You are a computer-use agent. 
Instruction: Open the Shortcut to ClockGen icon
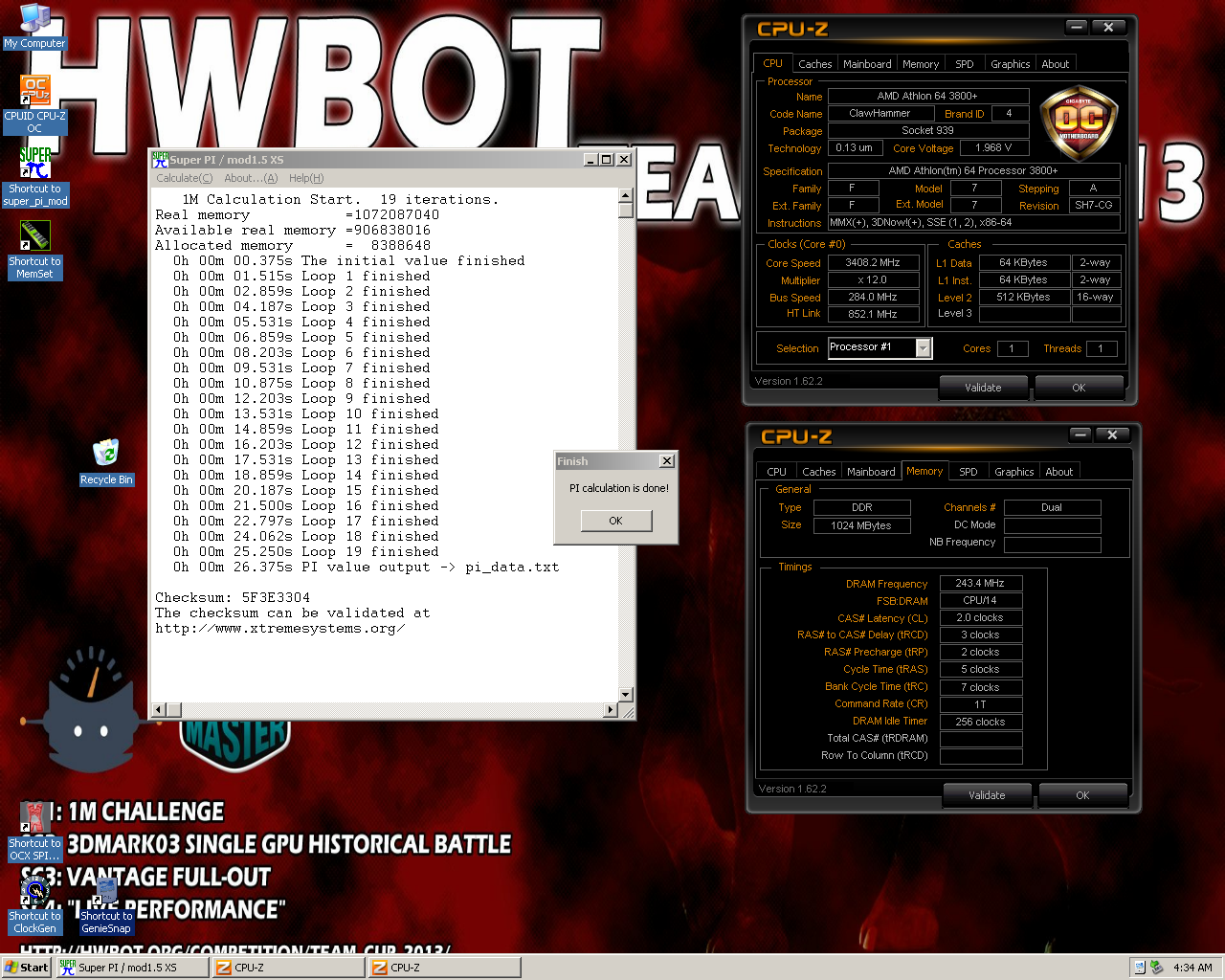tap(34, 906)
